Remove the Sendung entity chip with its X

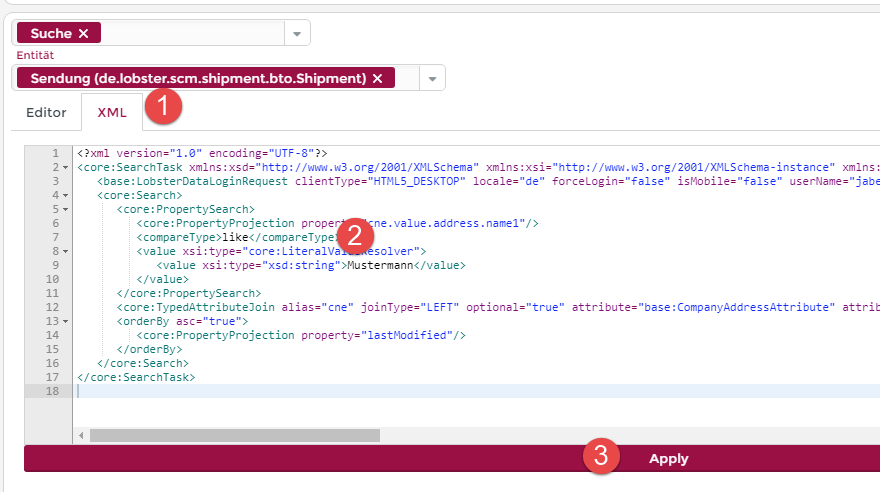[377, 79]
